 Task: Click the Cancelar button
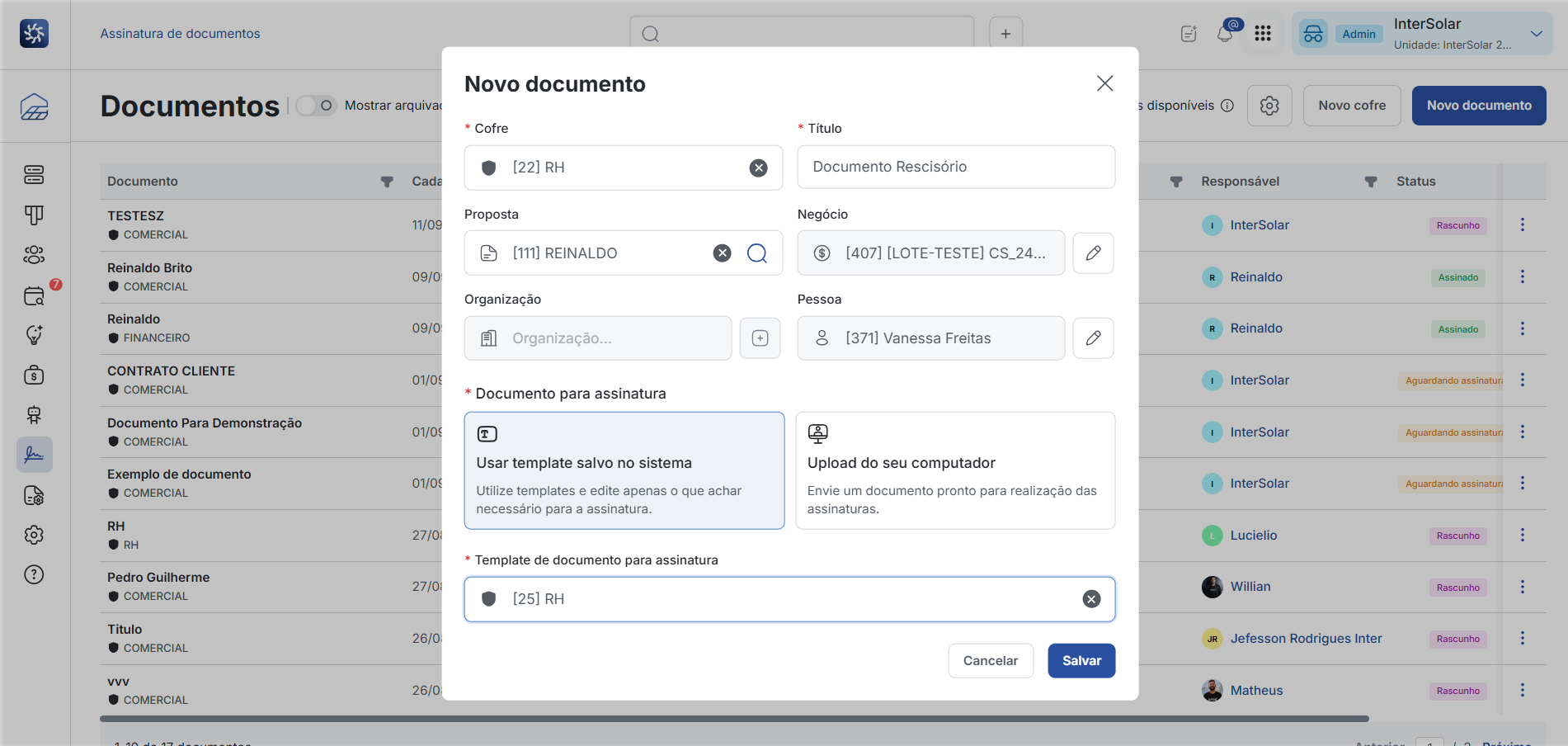(x=991, y=661)
